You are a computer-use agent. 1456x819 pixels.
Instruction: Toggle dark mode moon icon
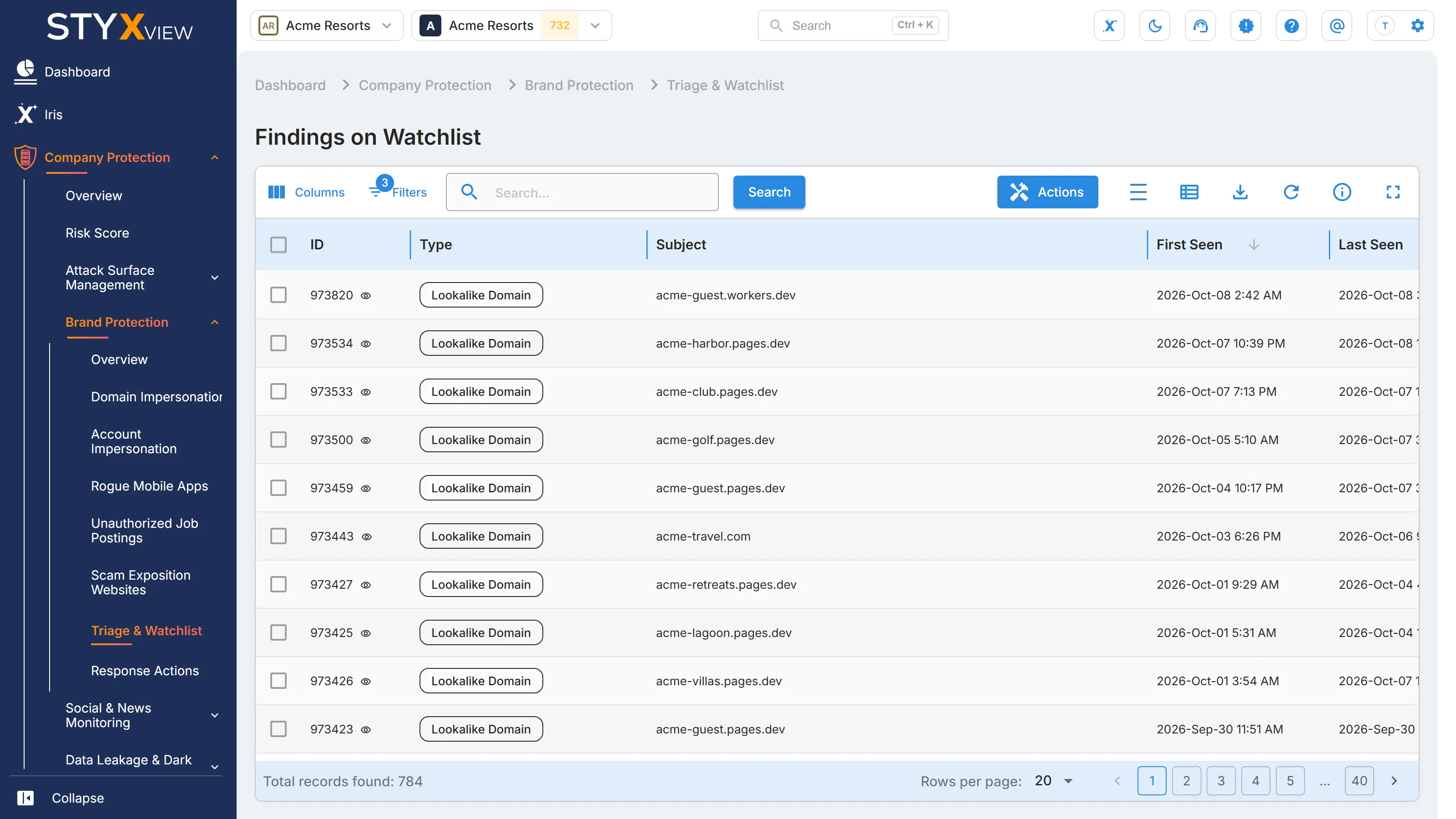tap(1155, 25)
